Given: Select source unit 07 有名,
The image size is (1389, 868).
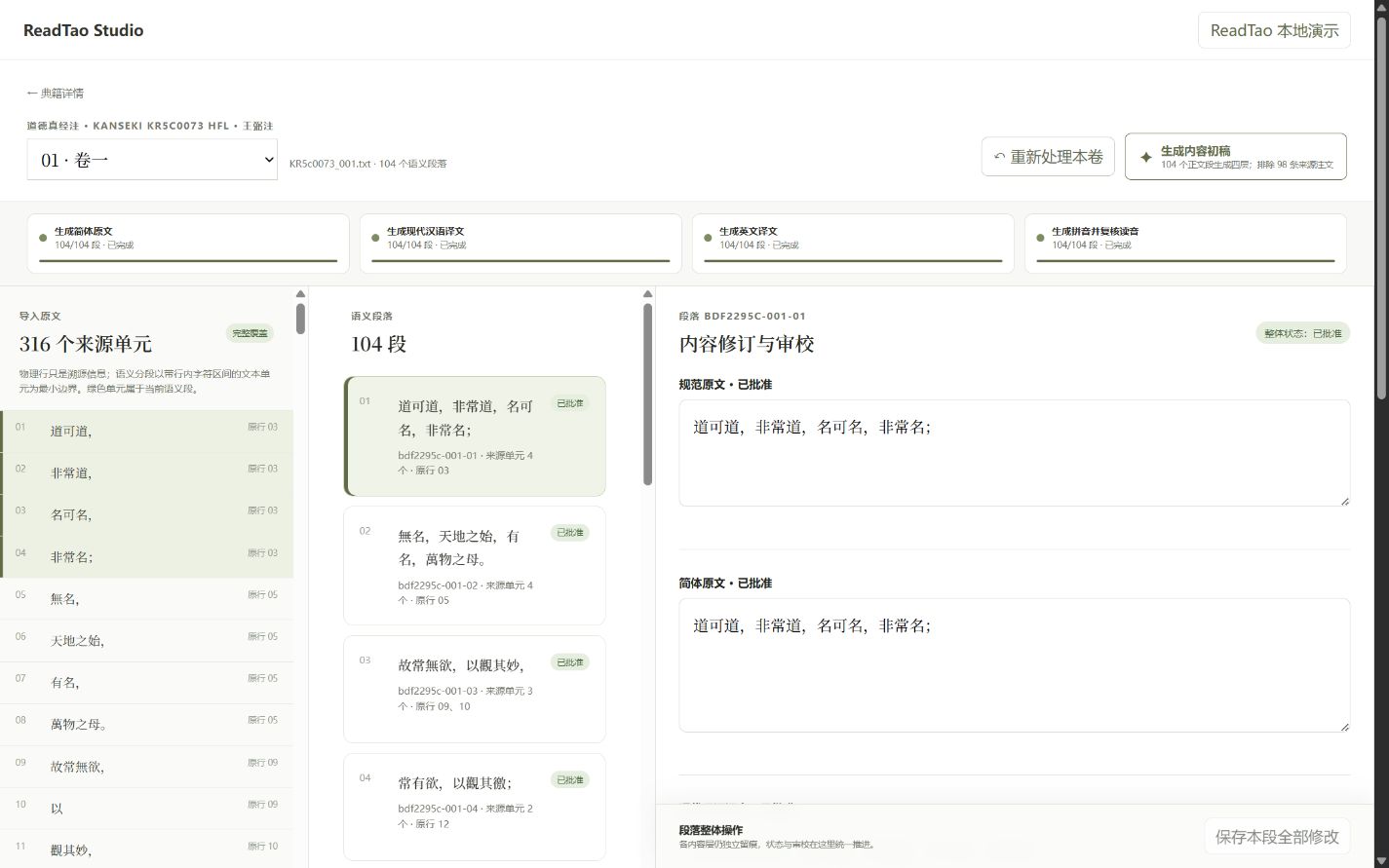Looking at the screenshot, I should [146, 682].
